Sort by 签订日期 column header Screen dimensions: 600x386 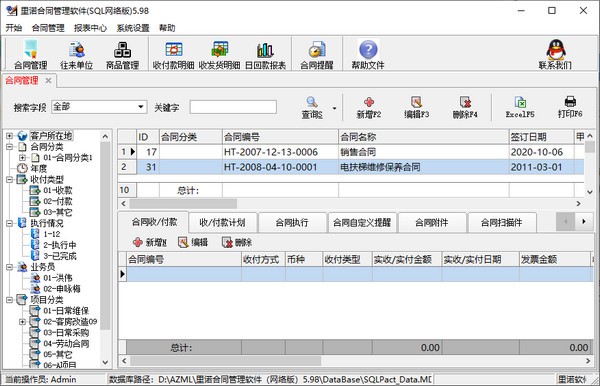[541, 137]
